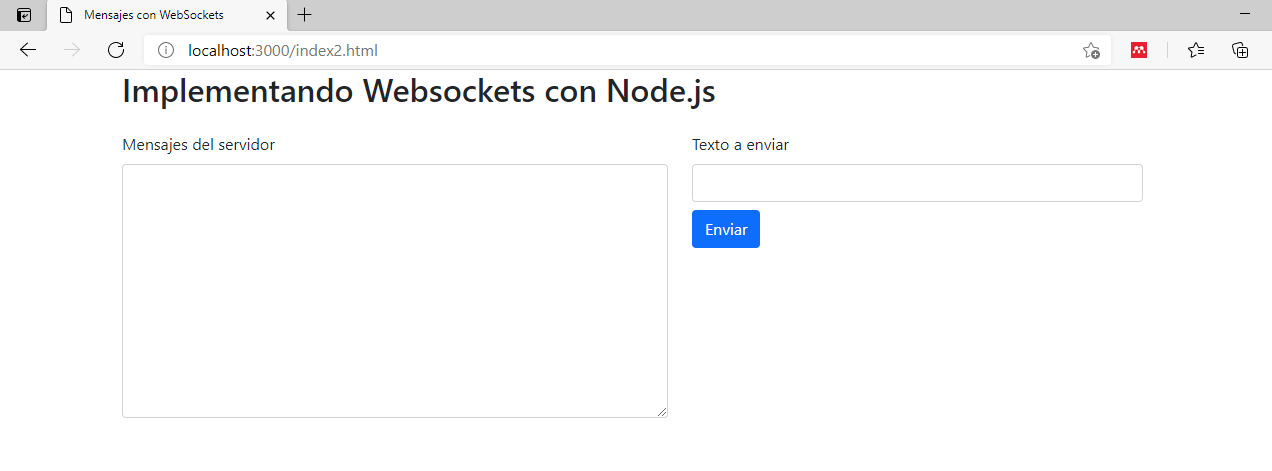This screenshot has width=1272, height=471.
Task: Click the blue Enviar button
Action: 726,229
